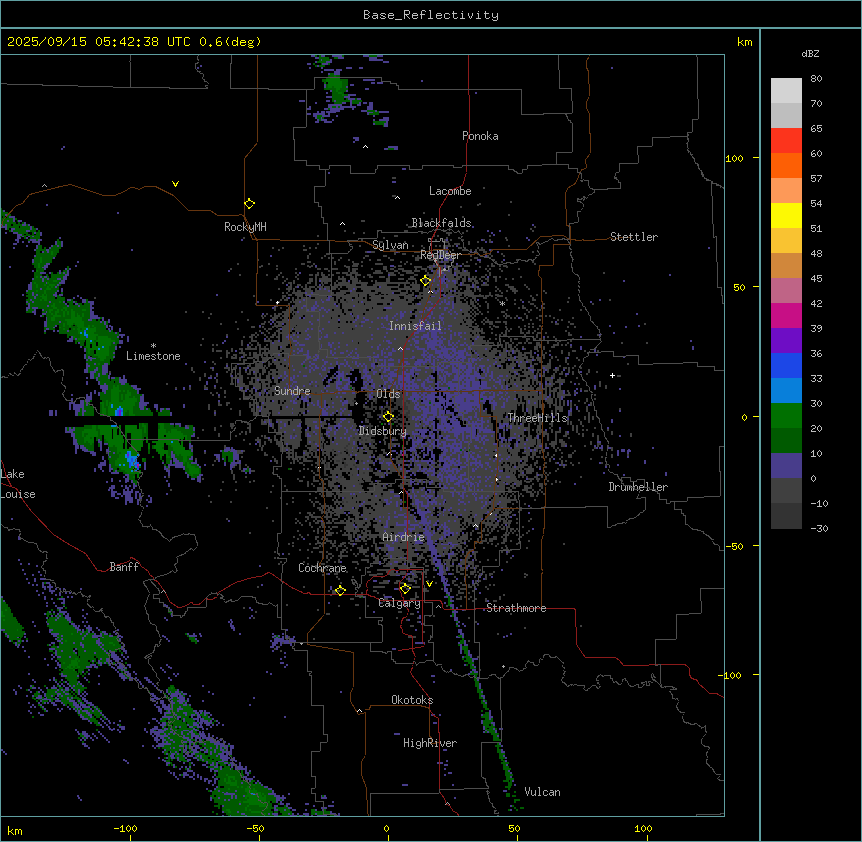Click the ThreeHills city label
Screen dimensions: 862x842
click(x=537, y=418)
